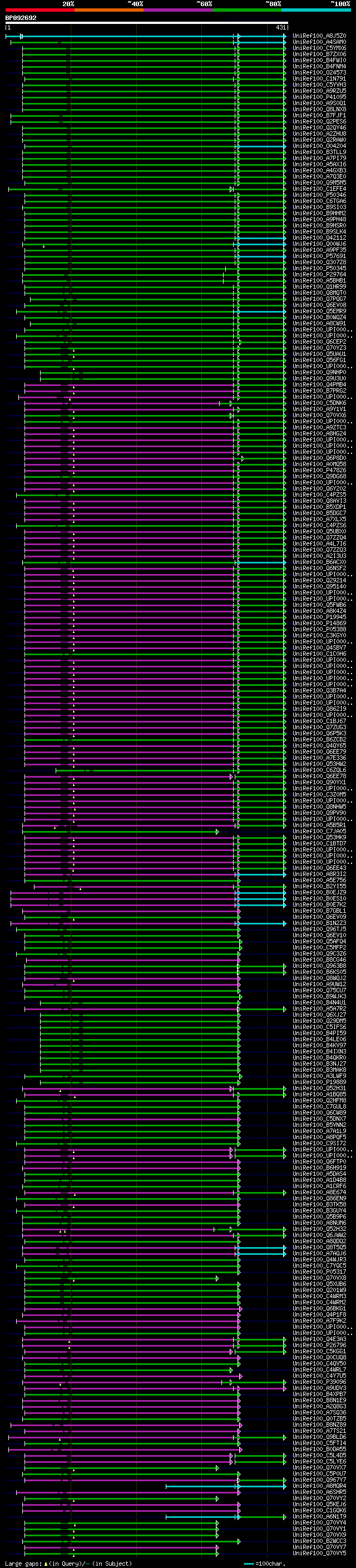Select the label UniRef100_Q9NHP0

319,372
